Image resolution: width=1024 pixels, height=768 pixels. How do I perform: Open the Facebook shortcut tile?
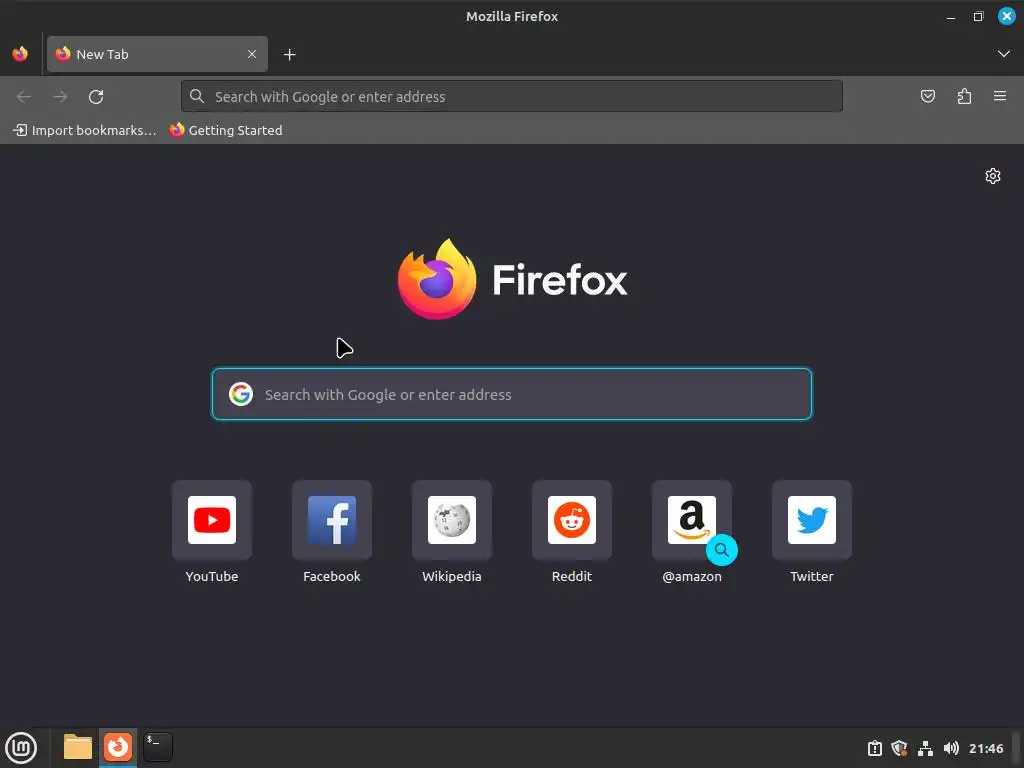(332, 520)
